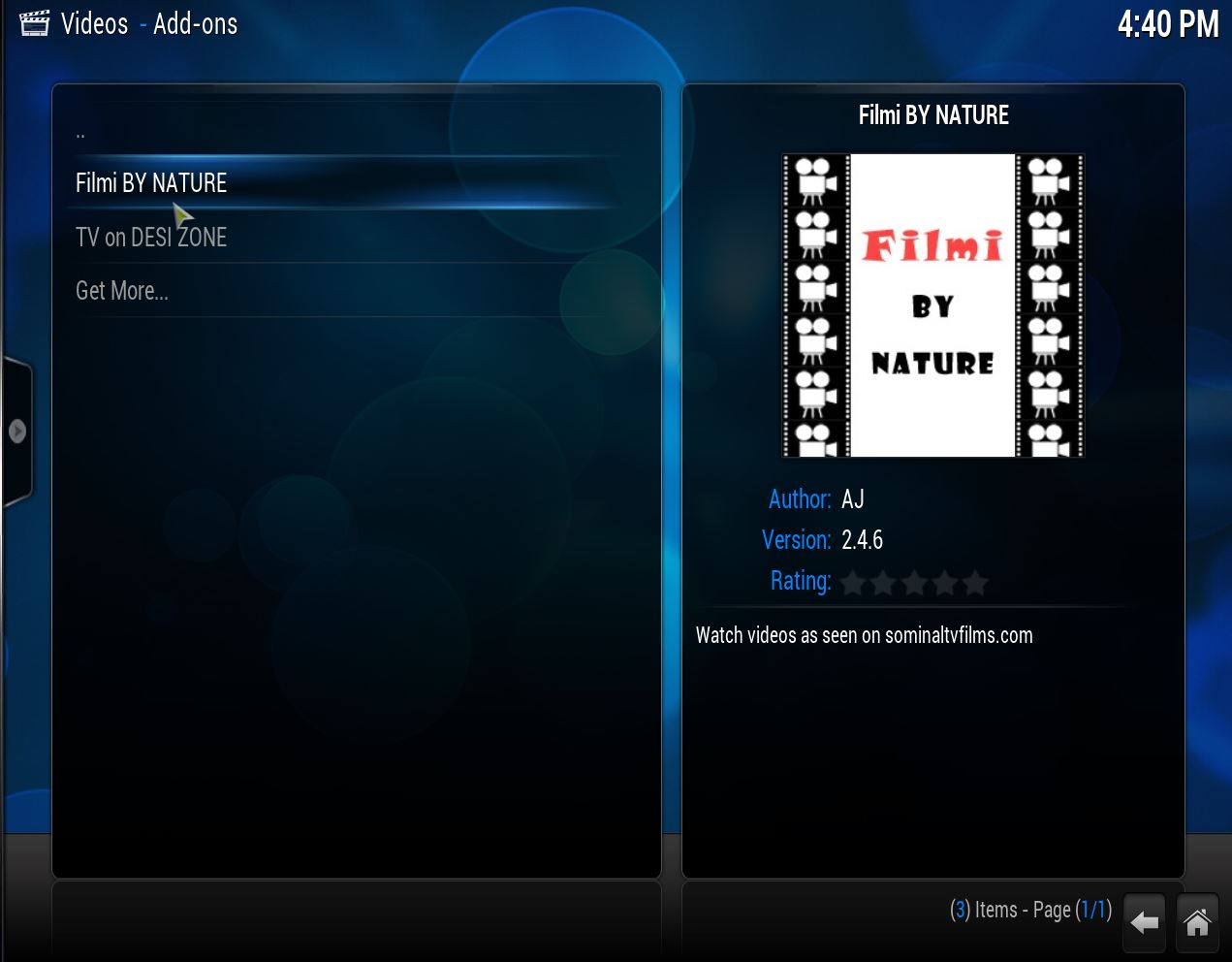The image size is (1232, 962).
Task: Click the Version 2.4.6 value
Action: [862, 540]
